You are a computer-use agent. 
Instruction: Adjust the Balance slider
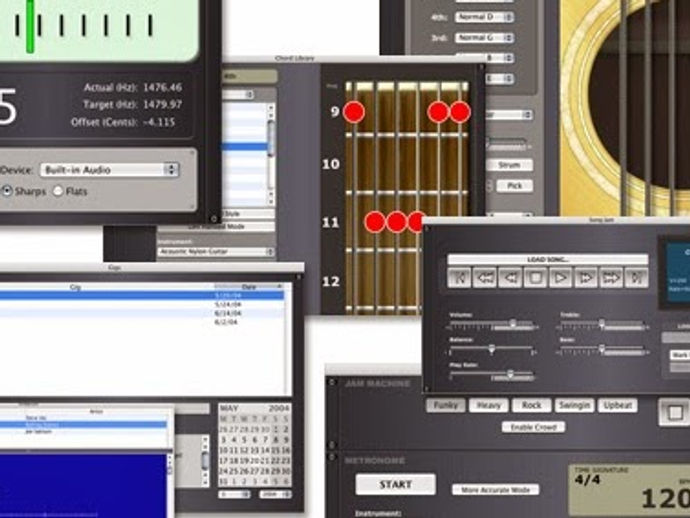coord(492,350)
